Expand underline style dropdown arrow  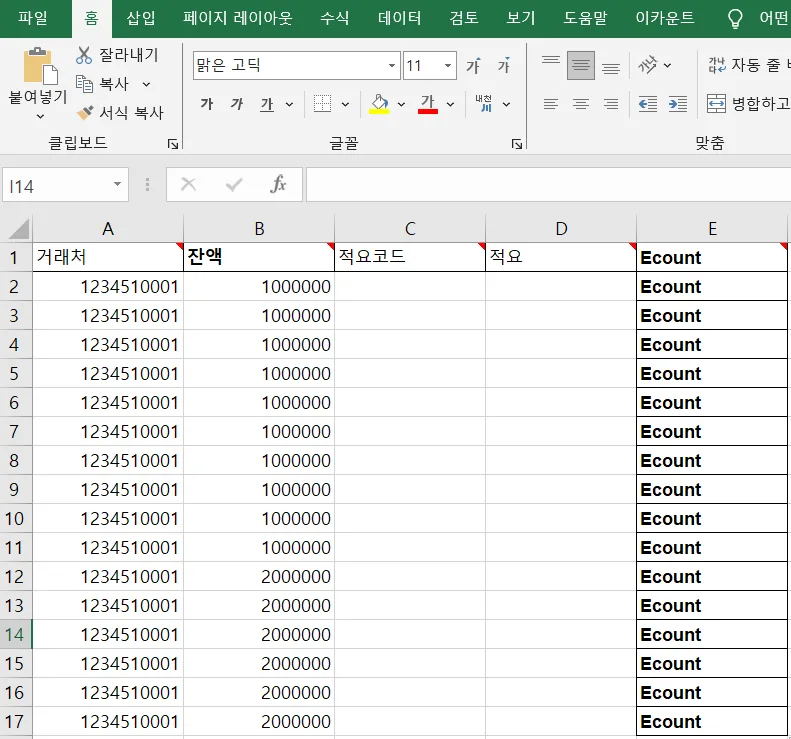click(x=290, y=104)
